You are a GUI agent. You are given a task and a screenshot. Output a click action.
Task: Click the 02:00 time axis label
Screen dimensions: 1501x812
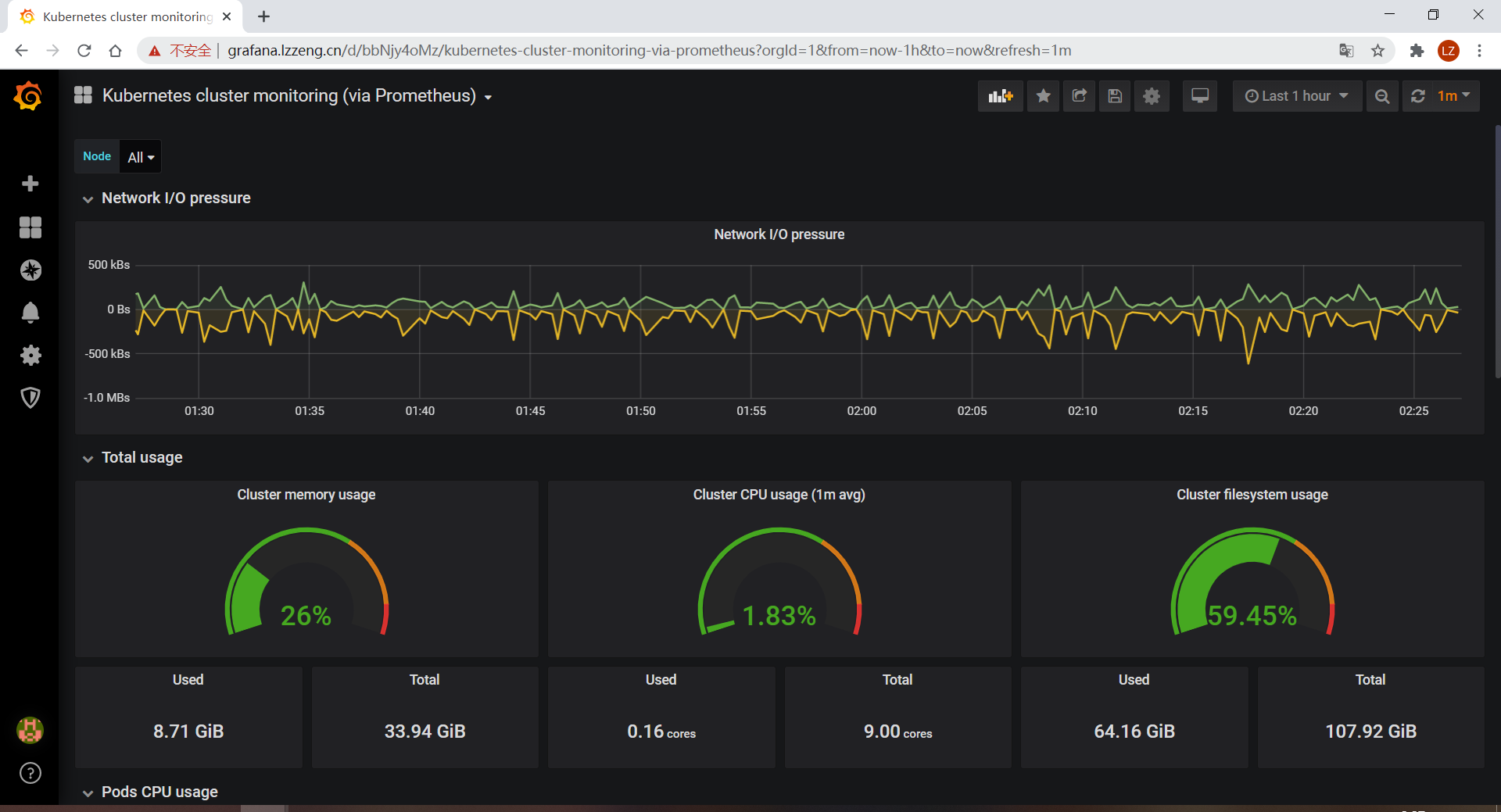coord(862,411)
